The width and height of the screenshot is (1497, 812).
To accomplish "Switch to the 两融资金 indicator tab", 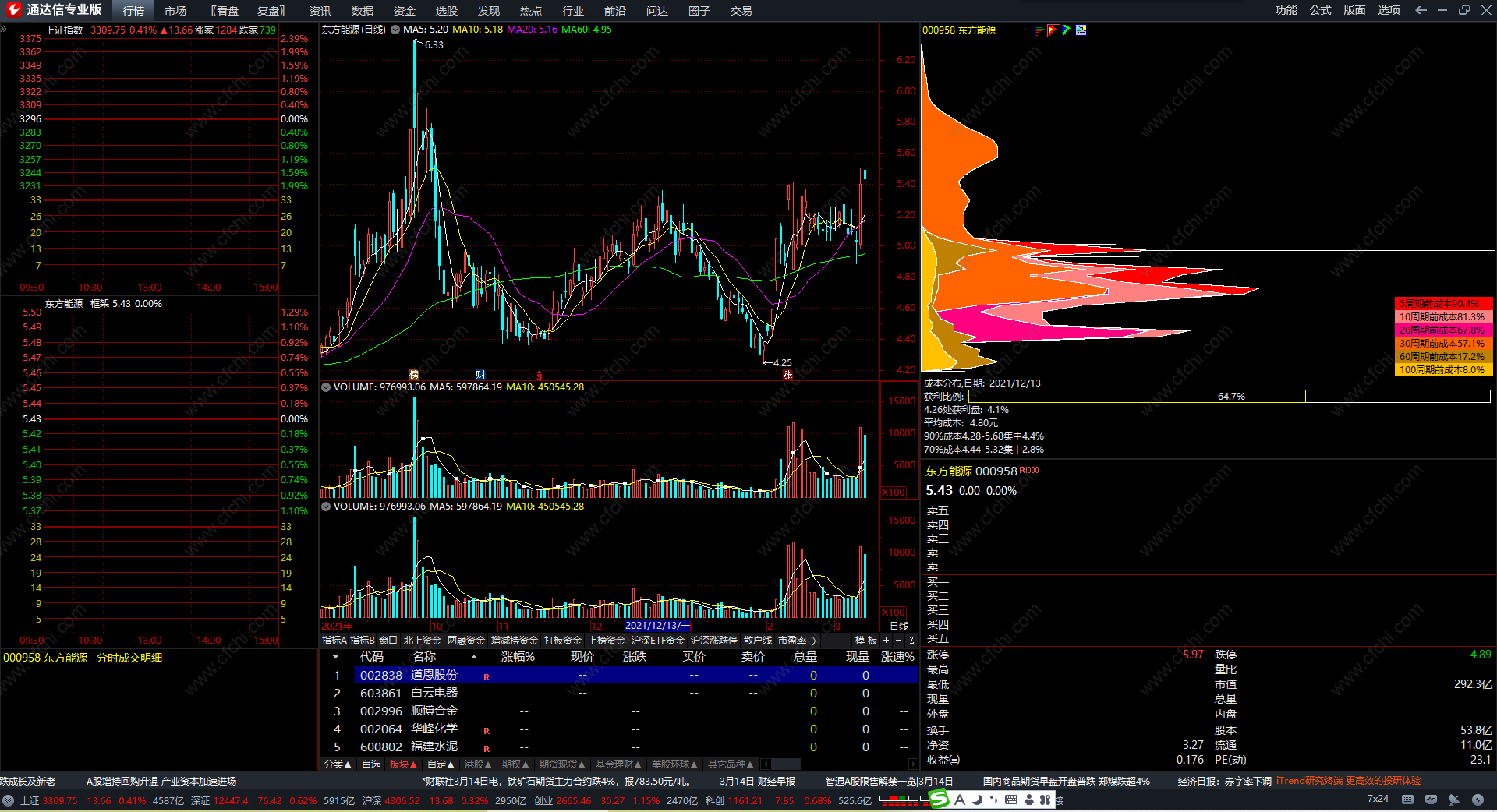I will (x=466, y=641).
